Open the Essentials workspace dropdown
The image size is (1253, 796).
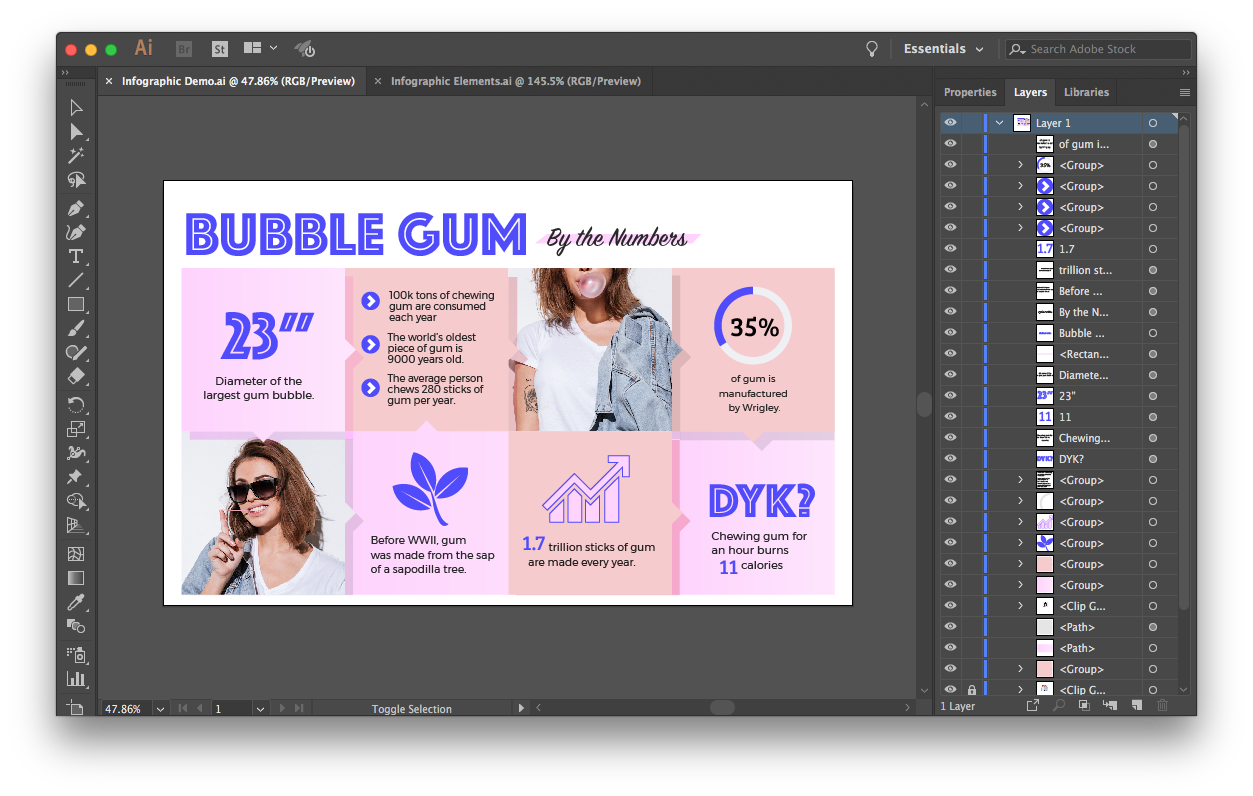943,49
